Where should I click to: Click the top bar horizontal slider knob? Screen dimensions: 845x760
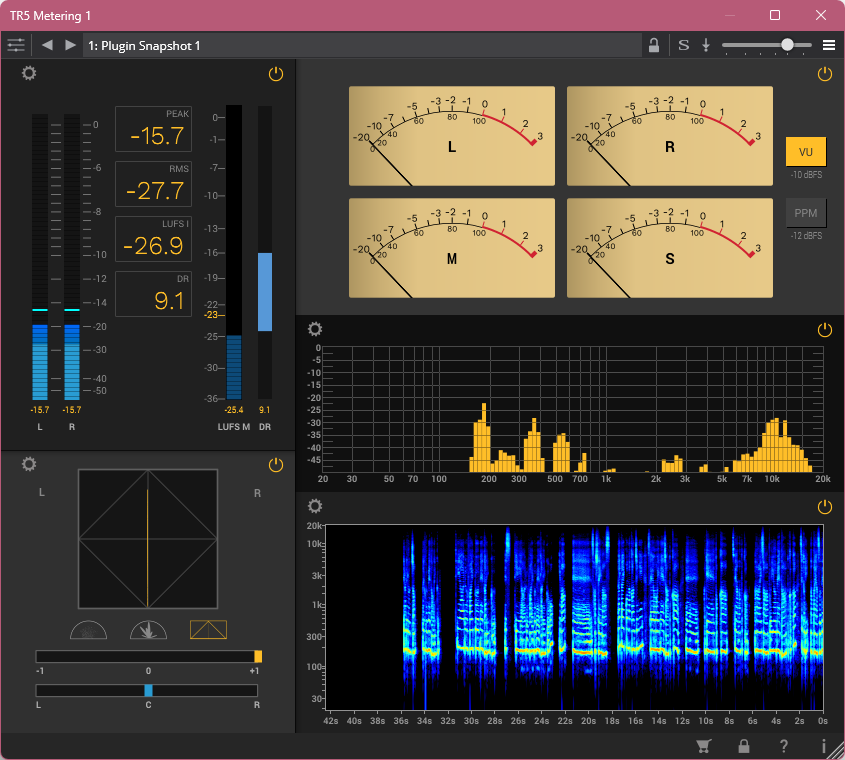[x=789, y=45]
